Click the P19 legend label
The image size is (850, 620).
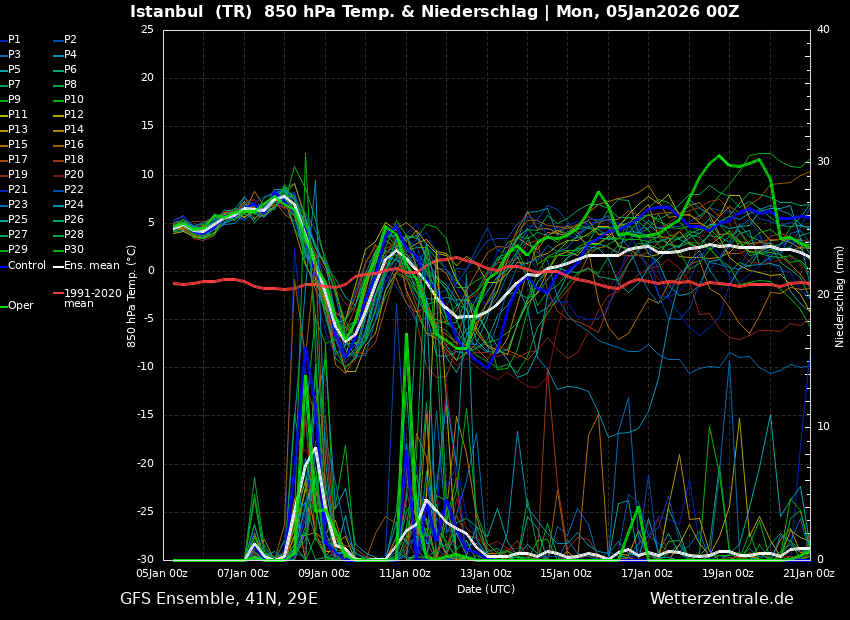[17, 175]
